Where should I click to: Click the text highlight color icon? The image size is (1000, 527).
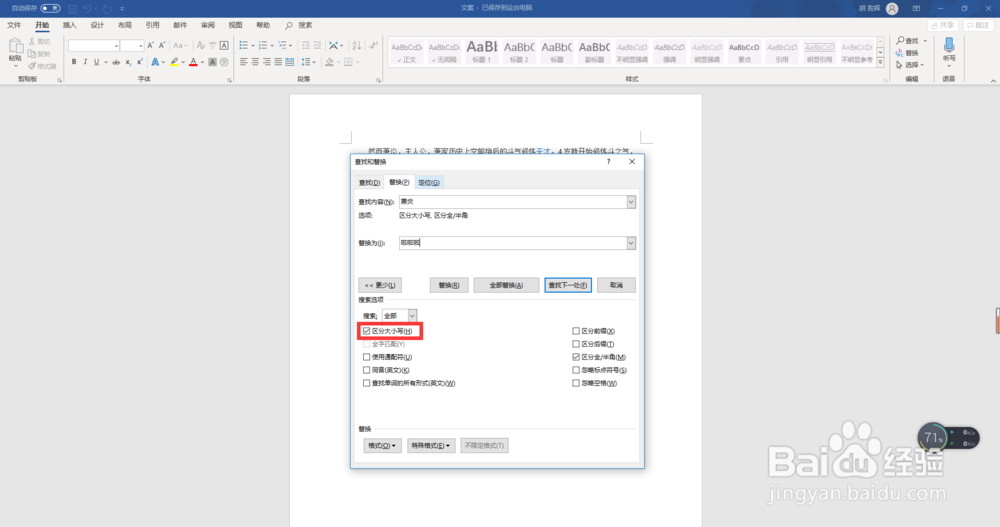pyautogui.click(x=173, y=62)
